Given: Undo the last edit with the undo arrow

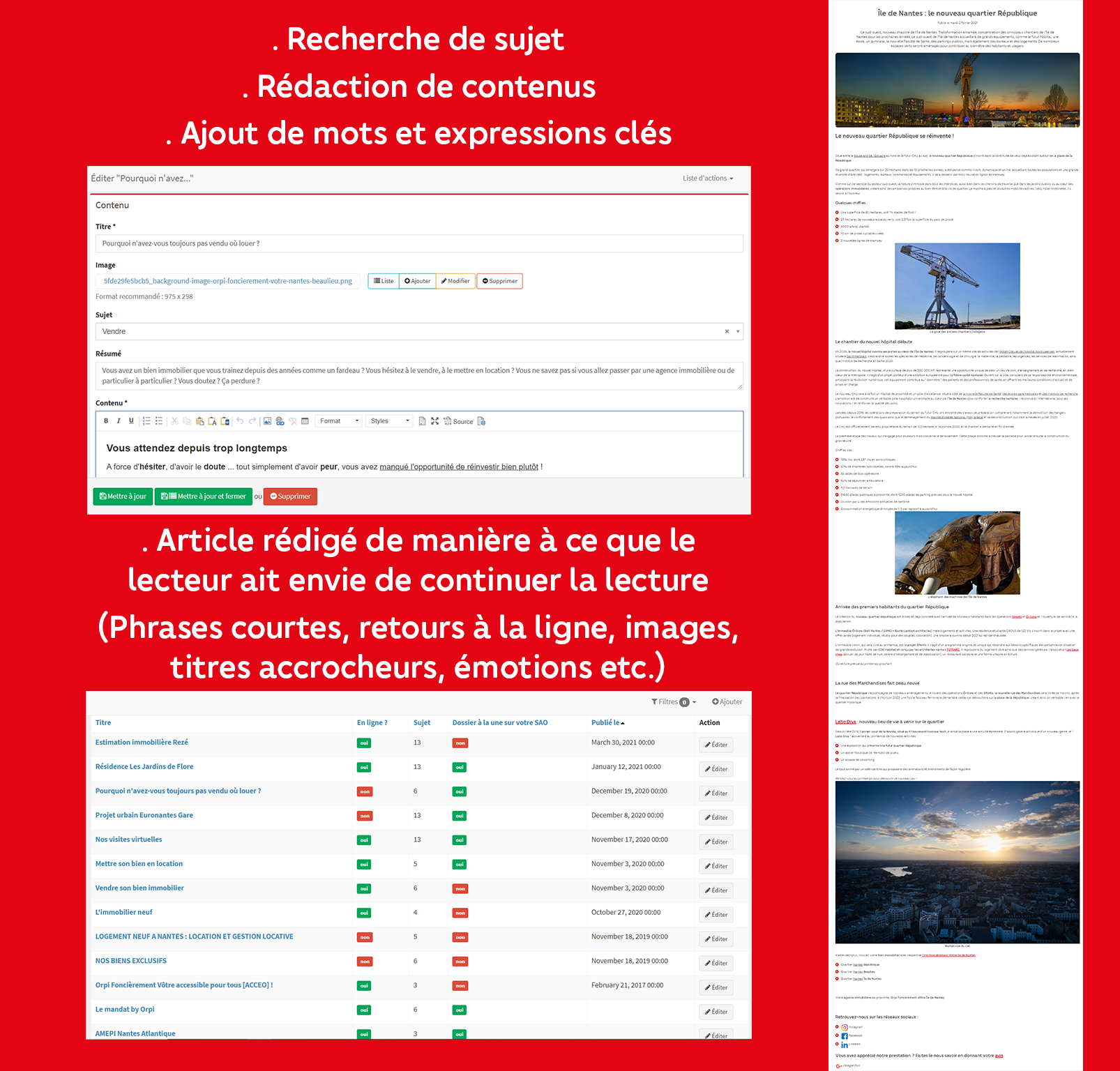Looking at the screenshot, I should pyautogui.click(x=240, y=421).
